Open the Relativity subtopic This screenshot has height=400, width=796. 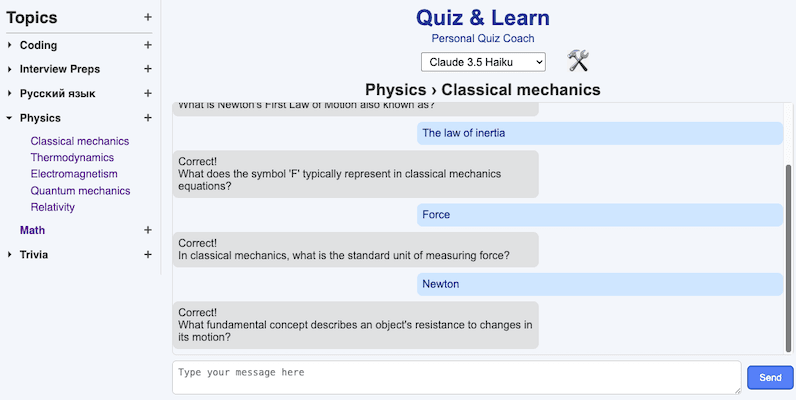pyautogui.click(x=53, y=207)
